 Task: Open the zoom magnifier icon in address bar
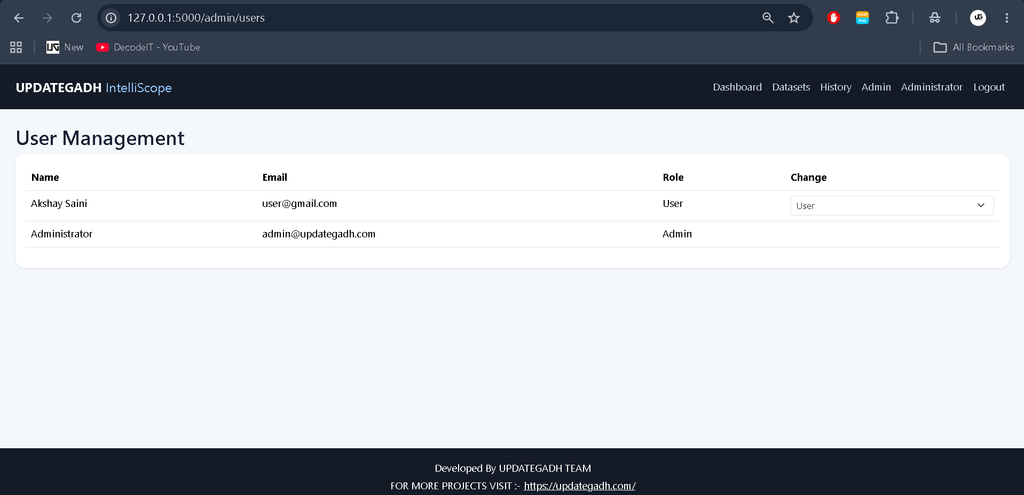point(768,18)
